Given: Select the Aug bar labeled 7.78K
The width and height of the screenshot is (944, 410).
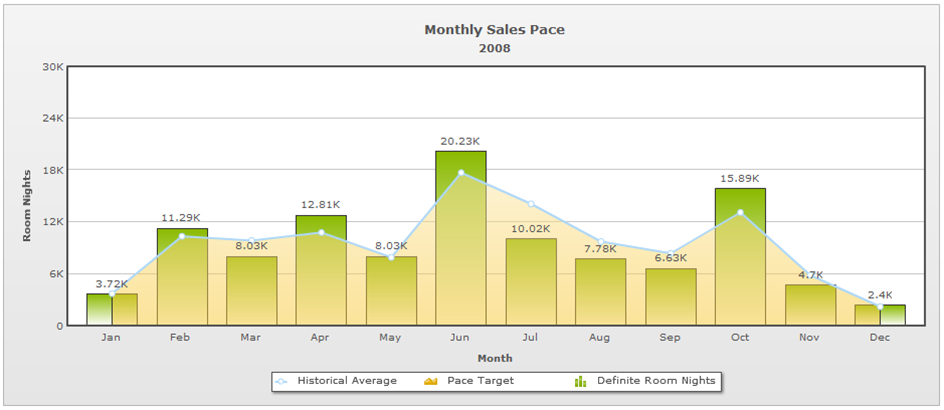Looking at the screenshot, I should tap(601, 292).
